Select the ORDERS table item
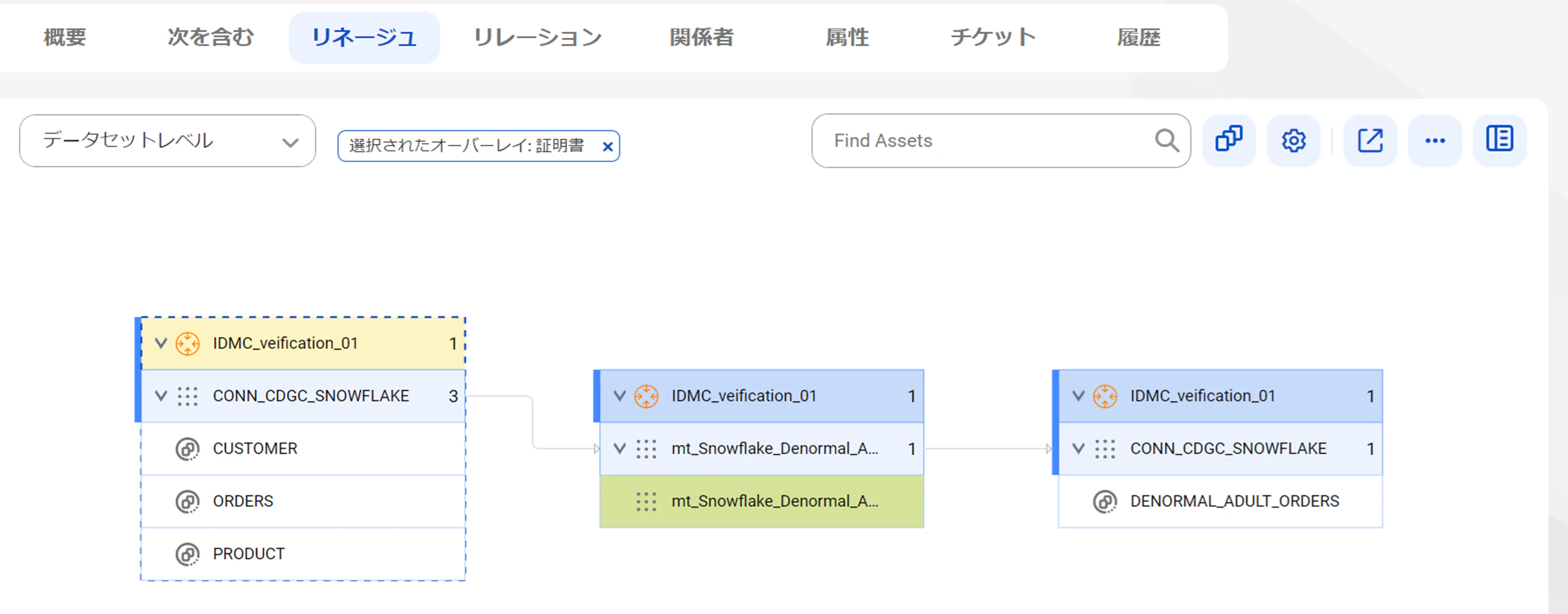This screenshot has height=614, width=1568. click(x=243, y=501)
